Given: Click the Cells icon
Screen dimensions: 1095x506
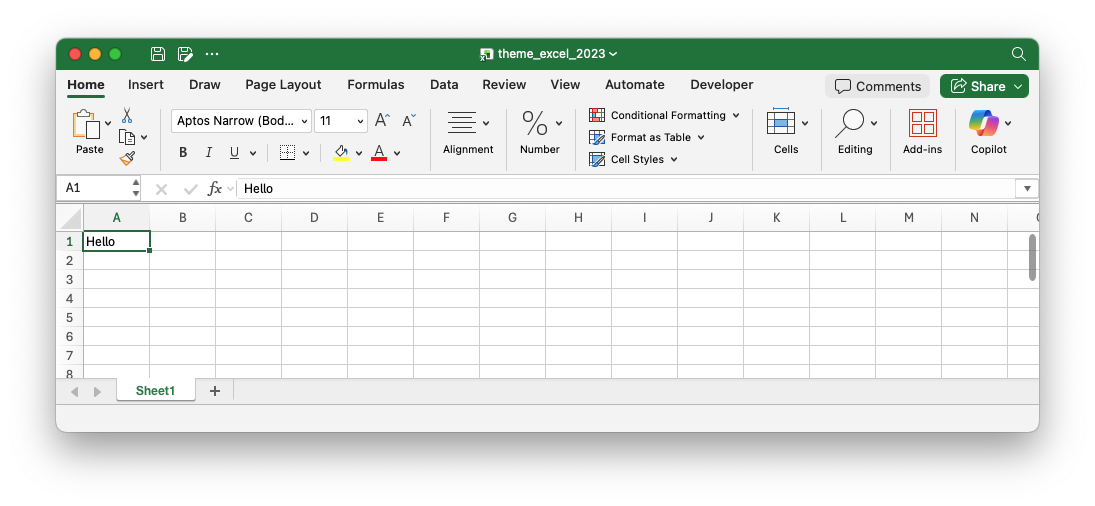Looking at the screenshot, I should (x=781, y=122).
